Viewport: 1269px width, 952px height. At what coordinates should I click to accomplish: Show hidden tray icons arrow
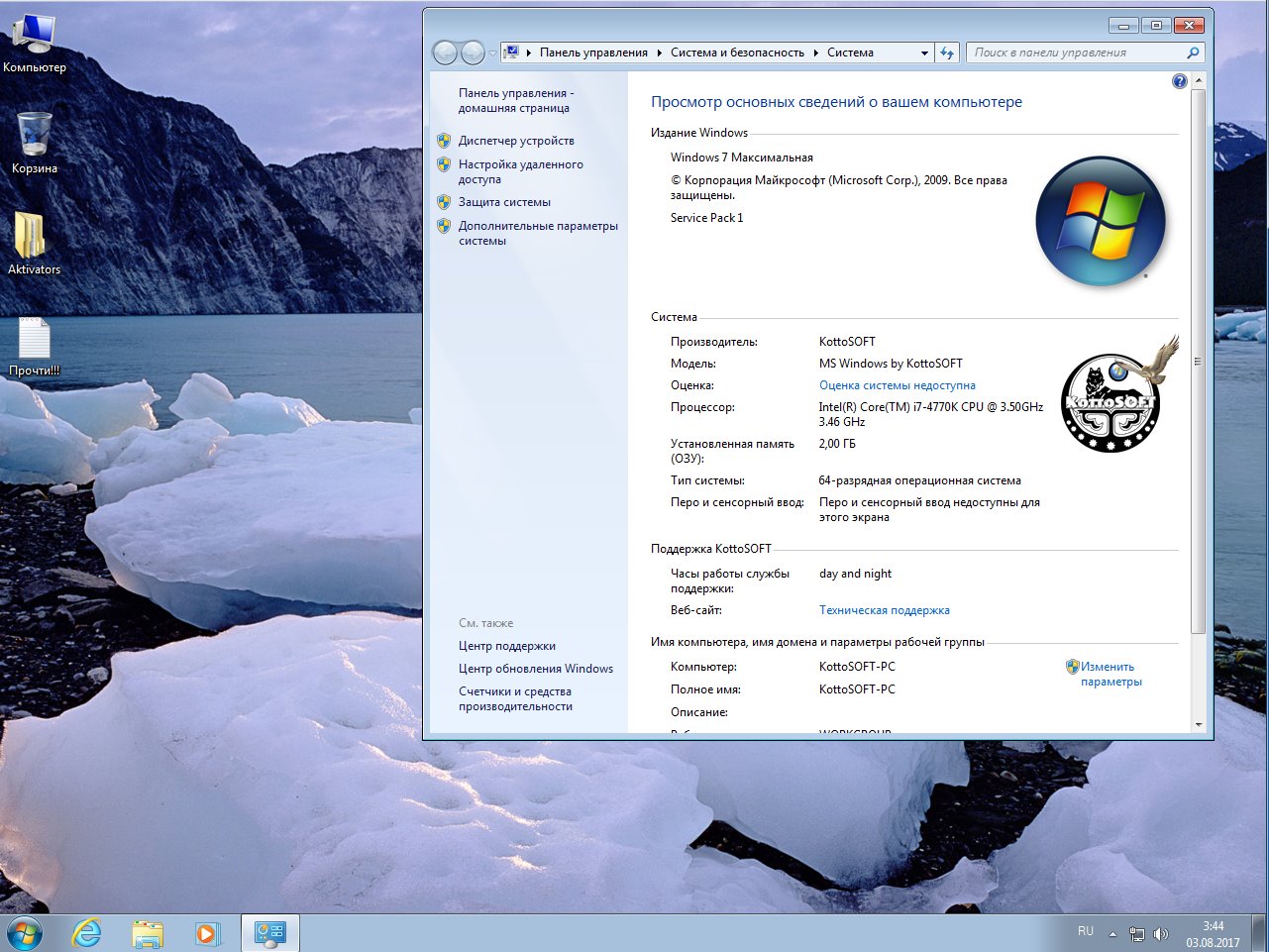coord(1112,933)
